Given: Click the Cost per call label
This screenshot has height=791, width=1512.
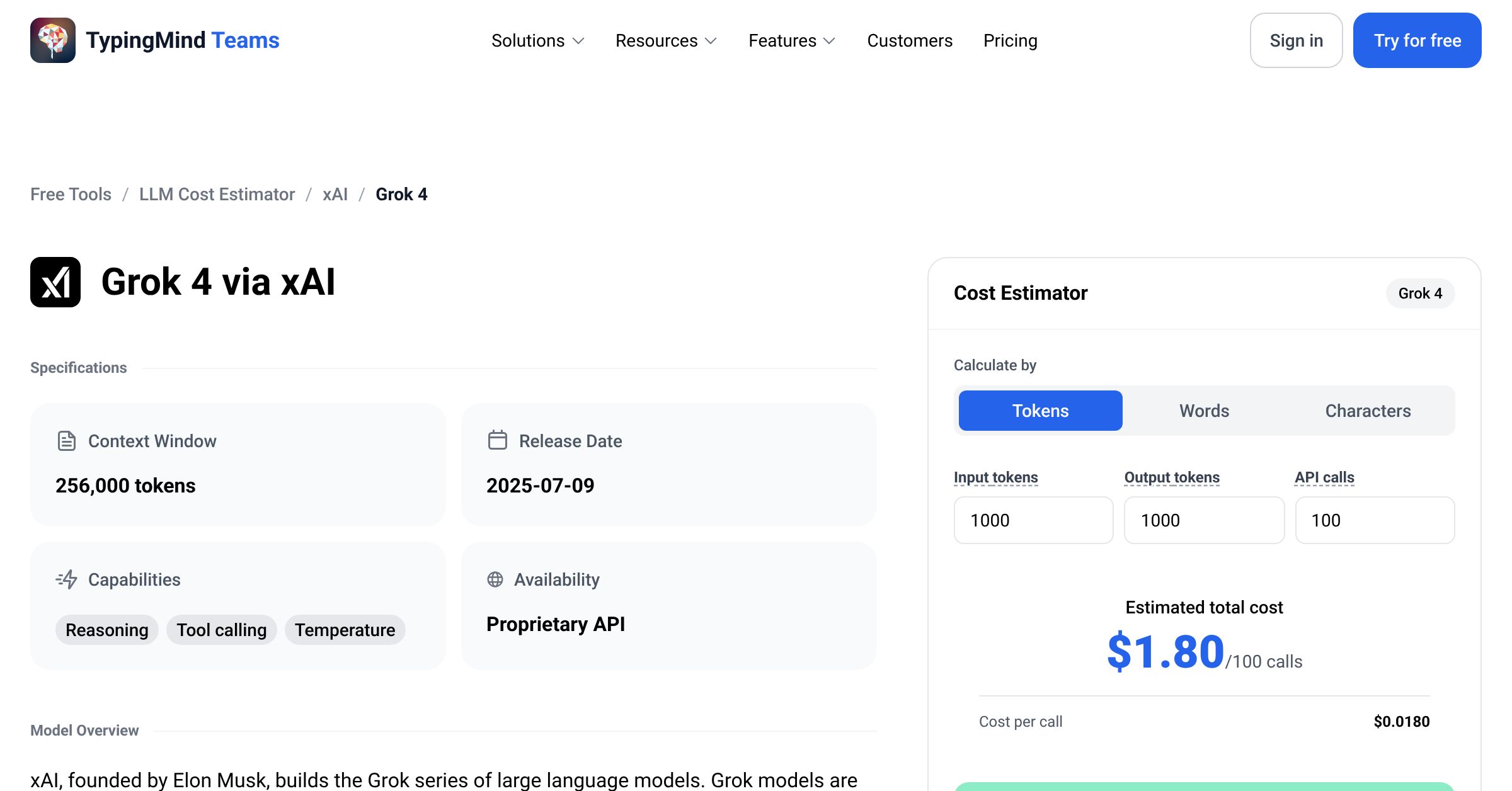Looking at the screenshot, I should click(1021, 722).
